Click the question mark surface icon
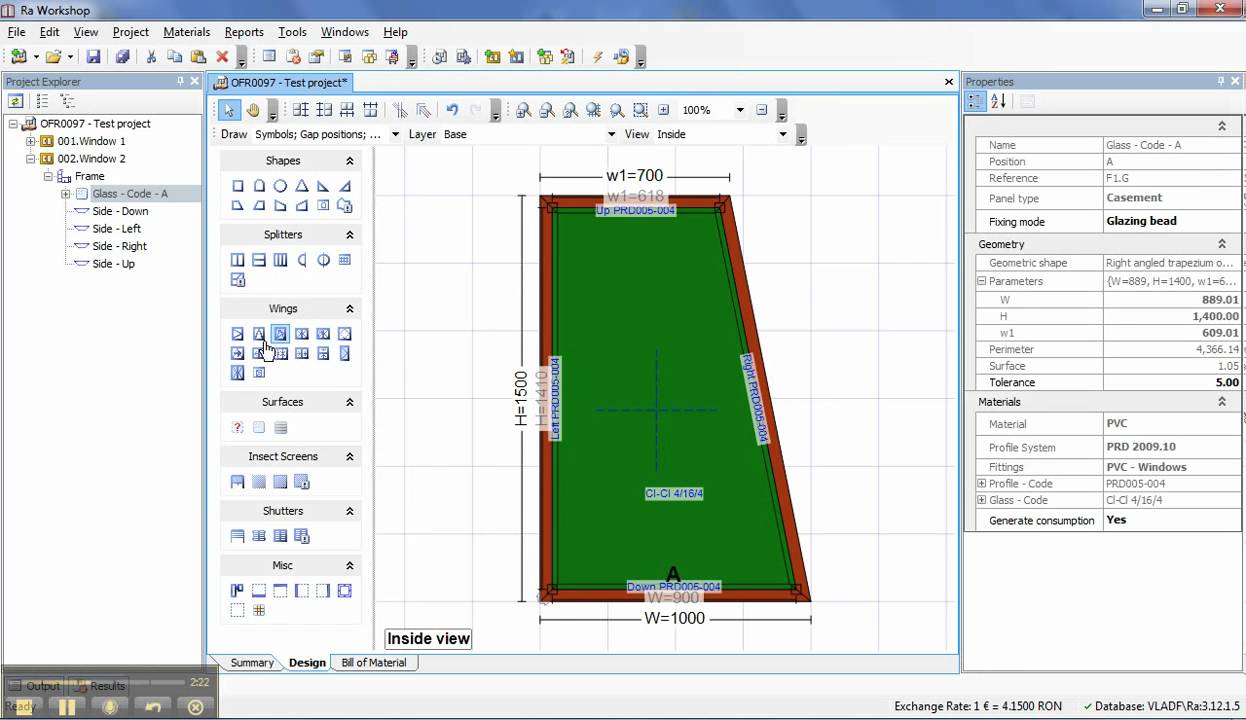The height and width of the screenshot is (720, 1246). (x=238, y=427)
